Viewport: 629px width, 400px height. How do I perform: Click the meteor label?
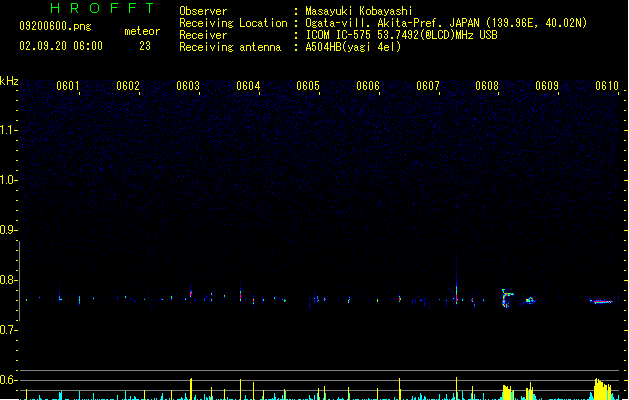point(142,31)
